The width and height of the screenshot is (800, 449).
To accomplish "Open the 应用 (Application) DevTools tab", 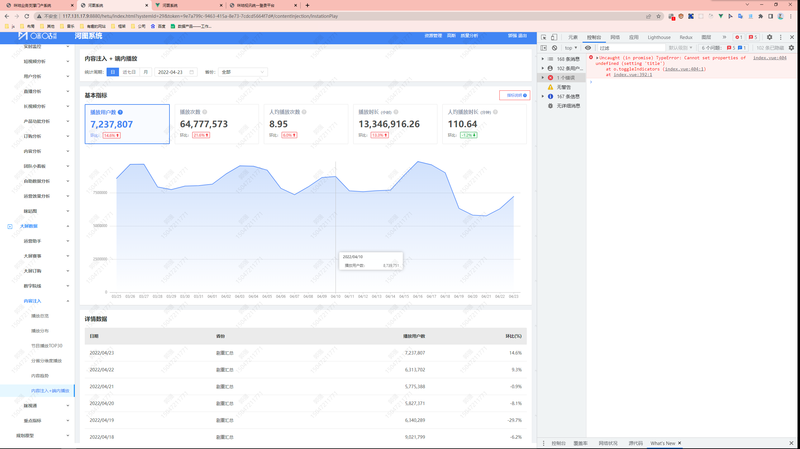I will pos(634,37).
